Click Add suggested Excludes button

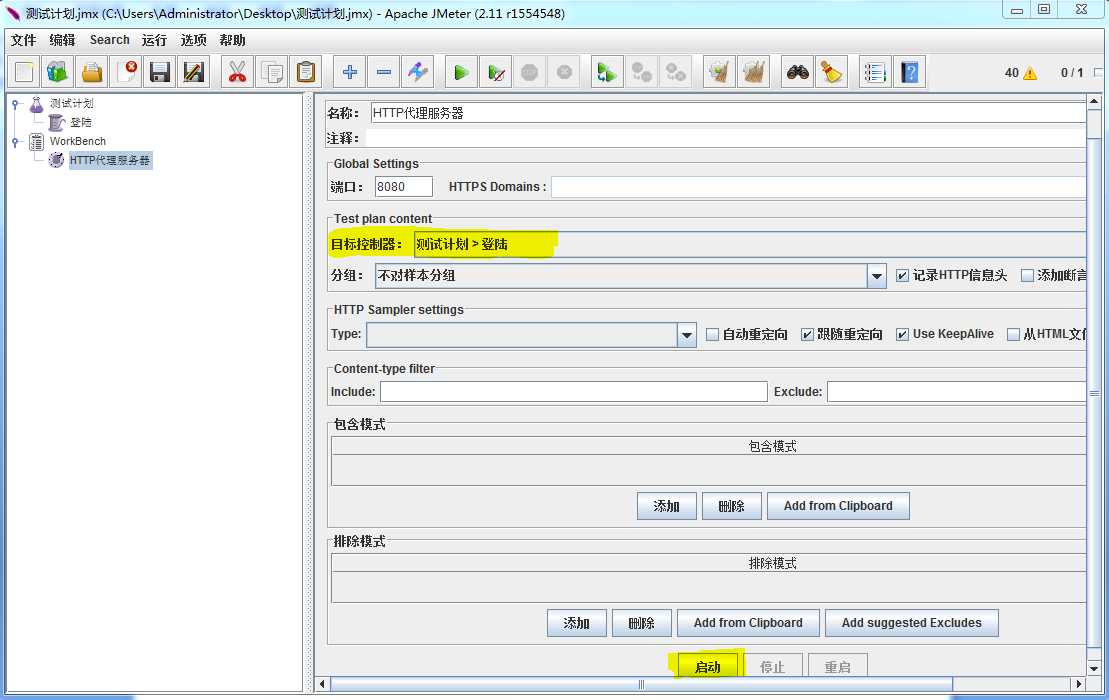pos(912,623)
